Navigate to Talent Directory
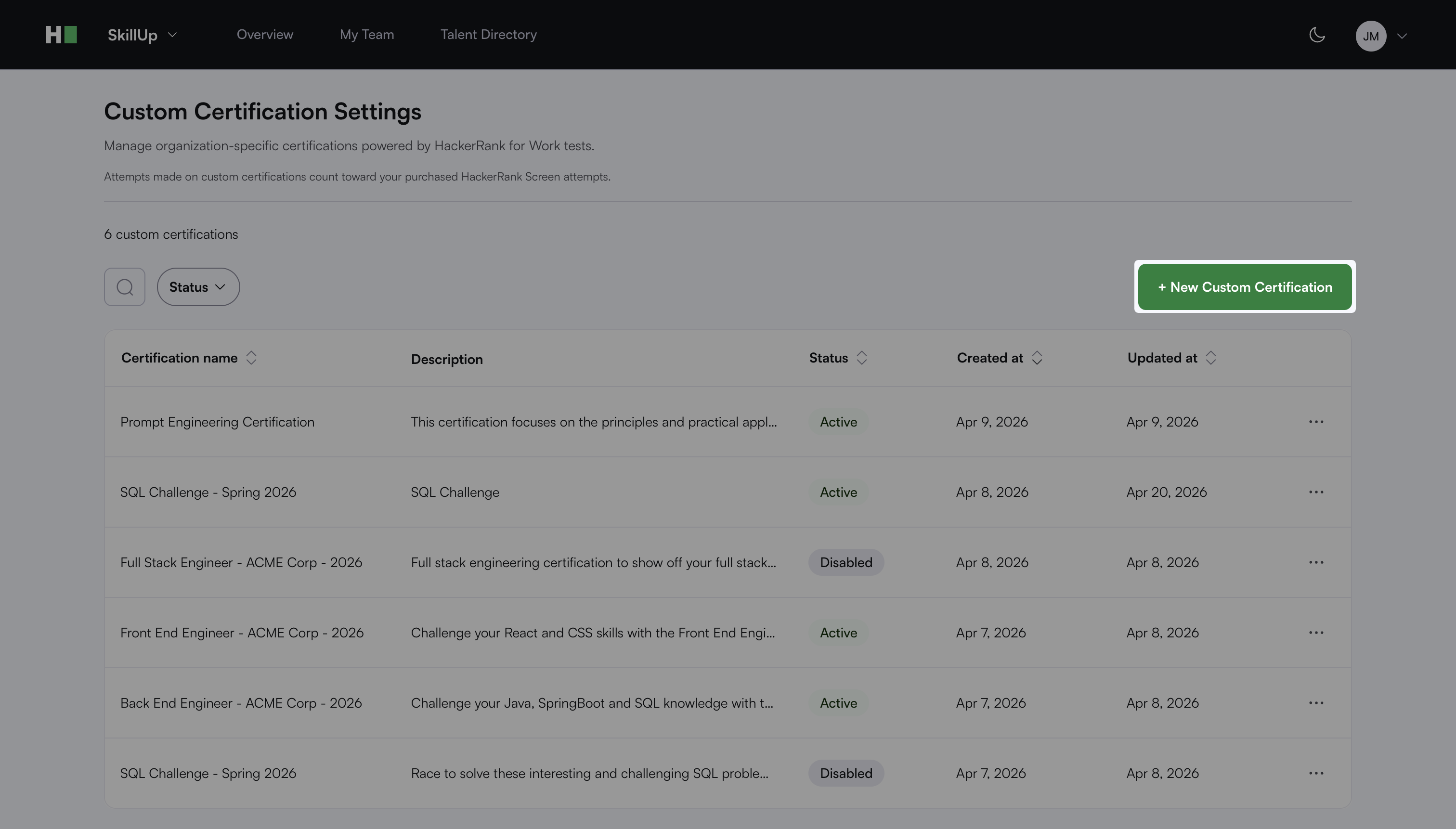The width and height of the screenshot is (1456, 829). click(488, 35)
